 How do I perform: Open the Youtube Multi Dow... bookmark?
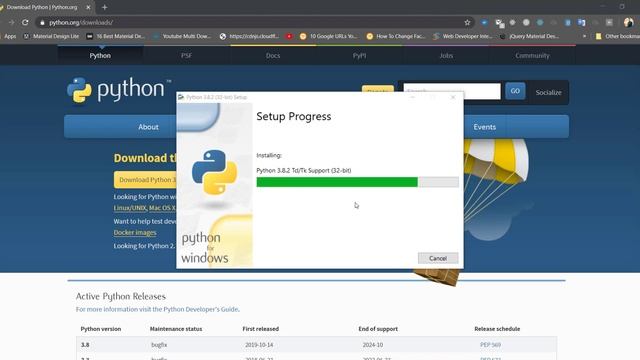pos(182,36)
